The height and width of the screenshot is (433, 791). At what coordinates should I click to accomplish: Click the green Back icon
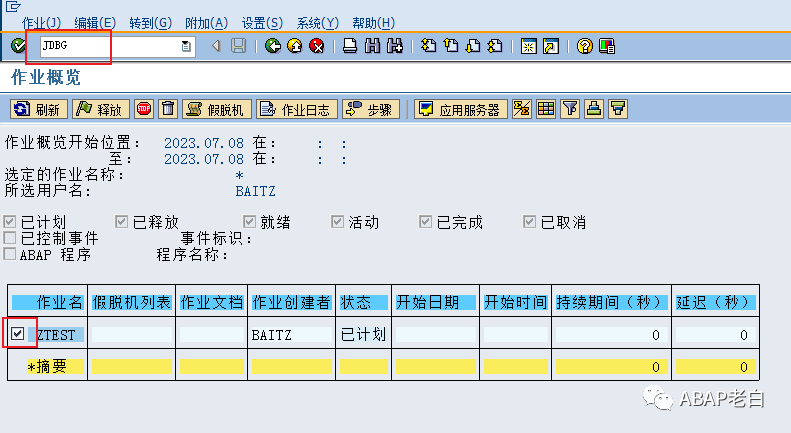pyautogui.click(x=273, y=46)
